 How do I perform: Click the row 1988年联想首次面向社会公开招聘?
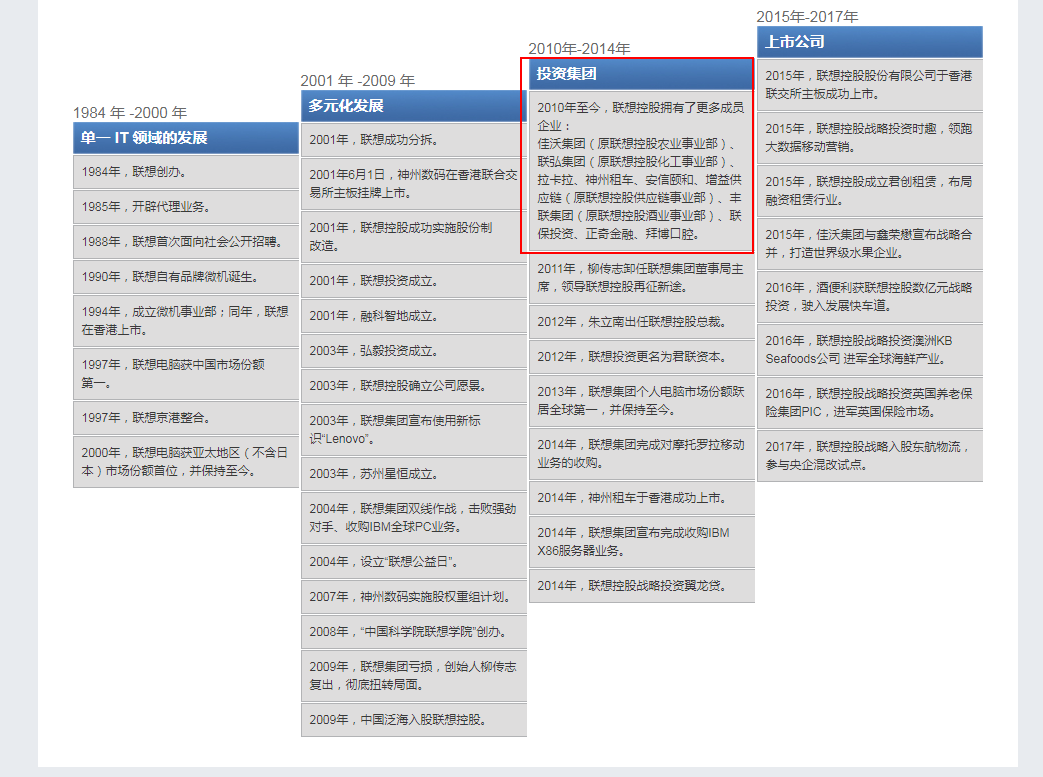pos(186,241)
